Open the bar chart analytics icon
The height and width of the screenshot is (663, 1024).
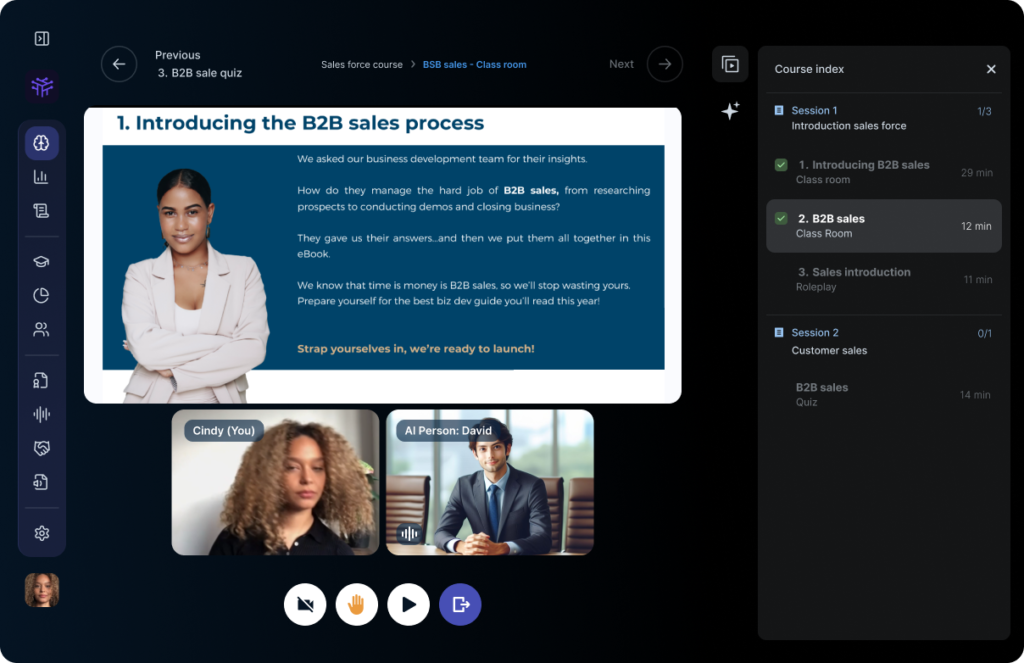point(41,176)
